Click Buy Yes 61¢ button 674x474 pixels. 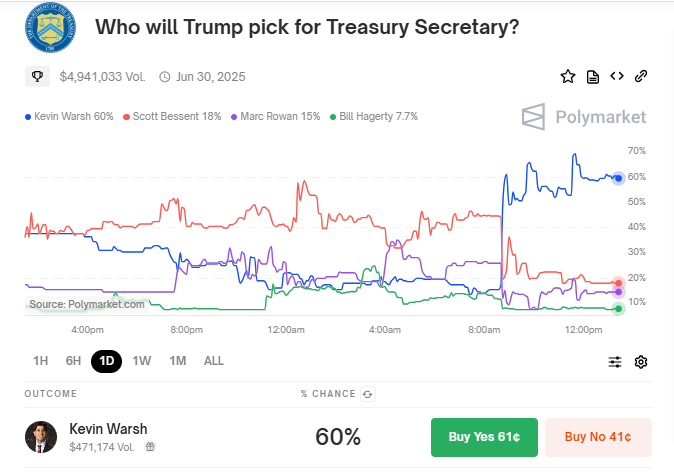484,437
